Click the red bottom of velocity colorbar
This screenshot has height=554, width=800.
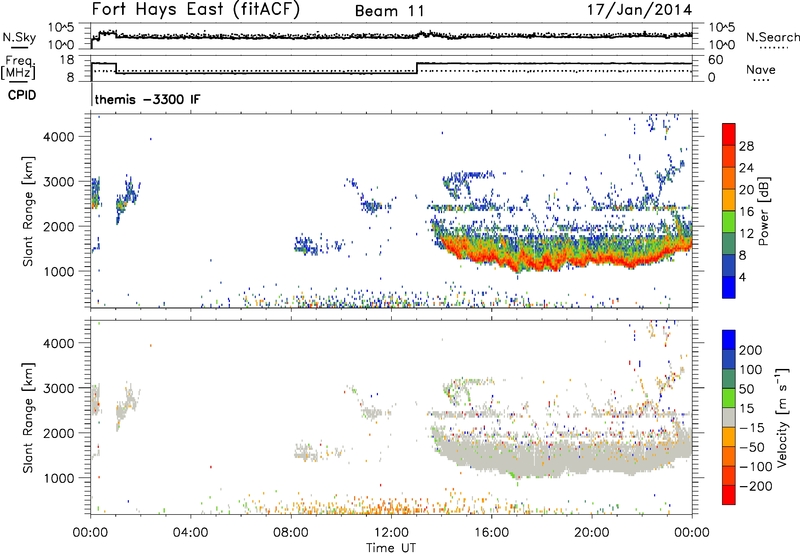tap(729, 495)
